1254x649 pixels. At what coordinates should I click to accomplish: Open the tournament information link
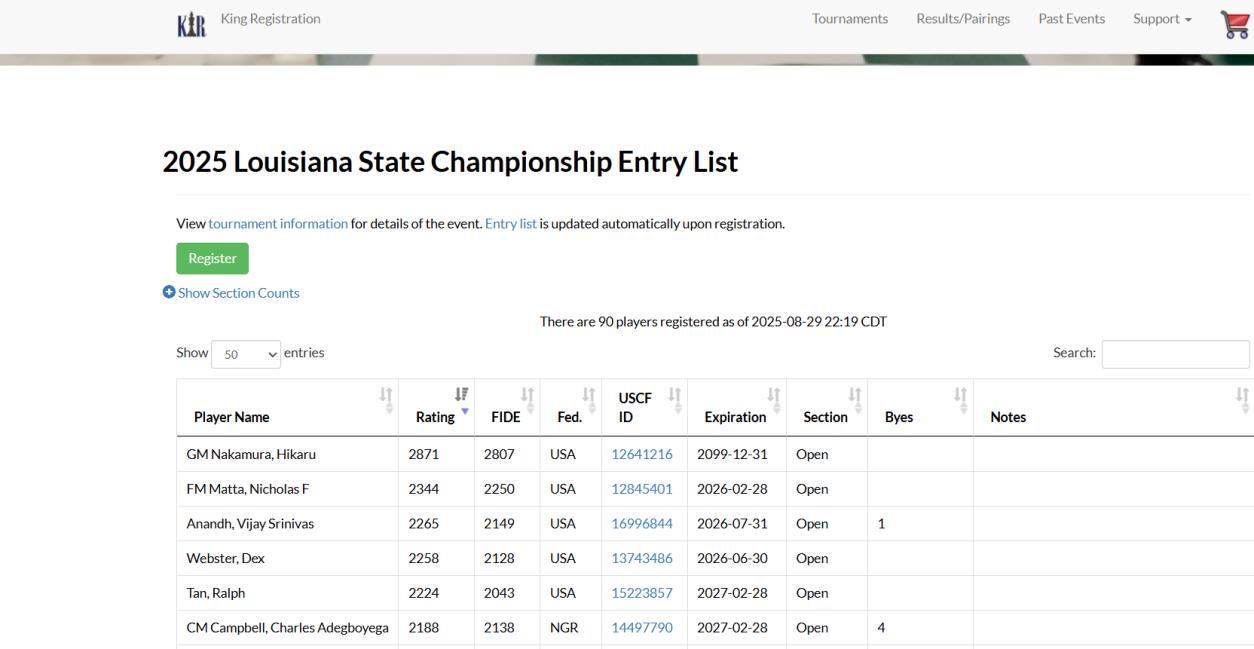point(278,224)
